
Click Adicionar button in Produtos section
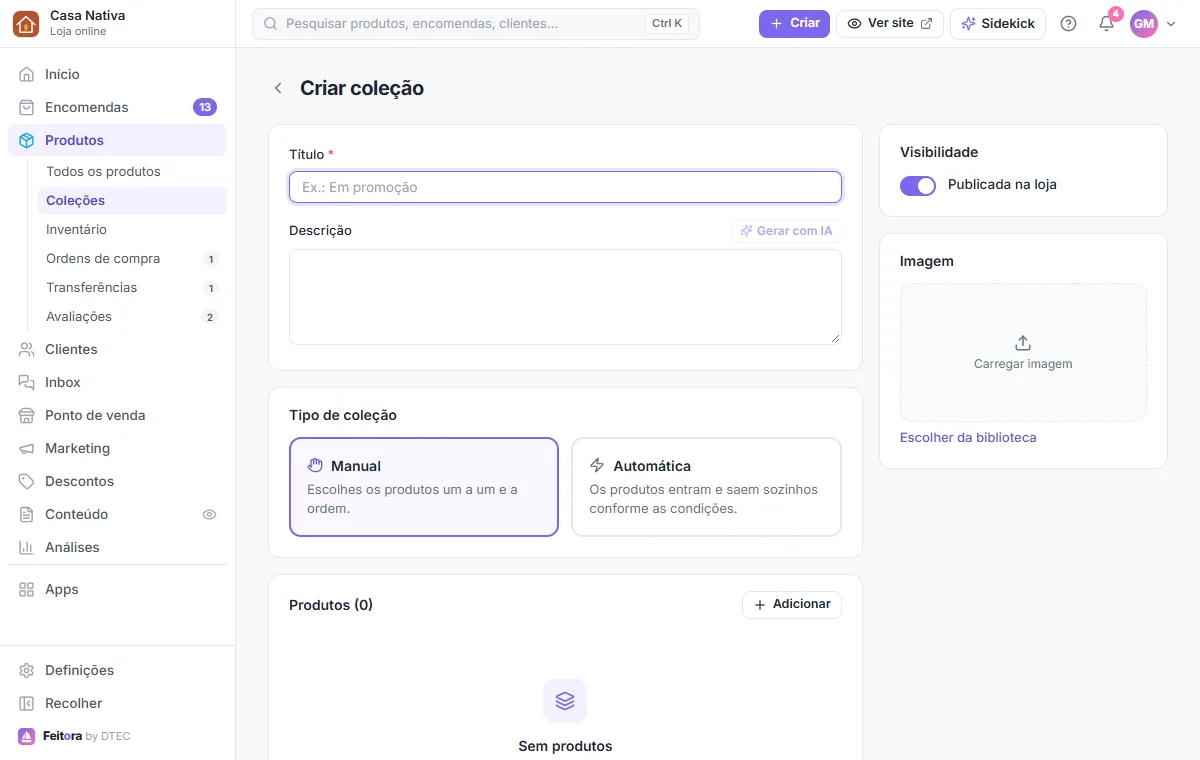792,604
